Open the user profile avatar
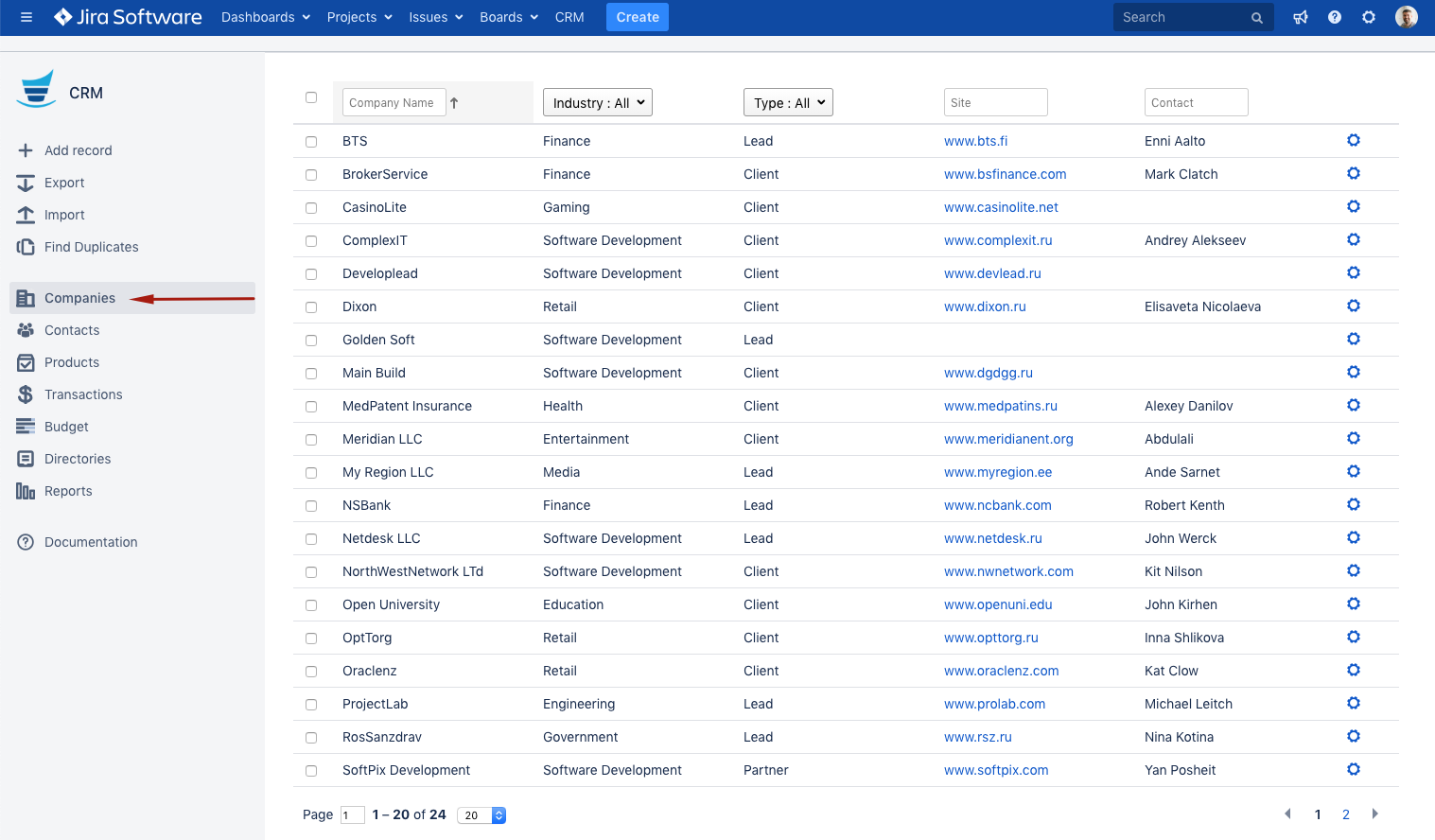1435x840 pixels. [1407, 17]
